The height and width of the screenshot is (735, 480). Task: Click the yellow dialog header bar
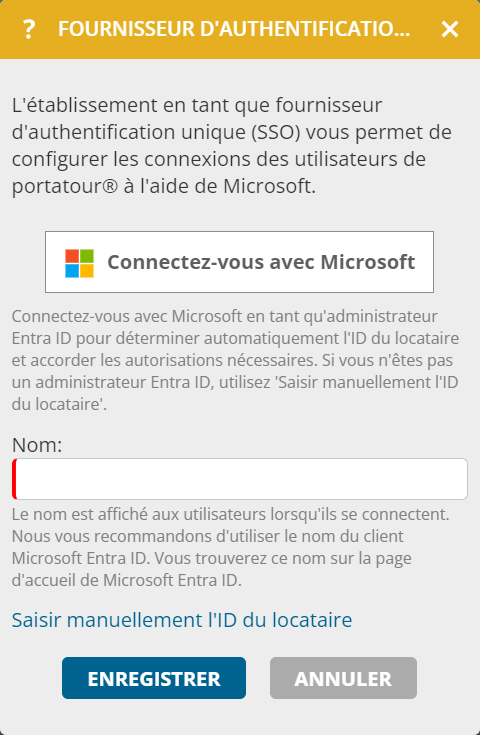(240, 30)
